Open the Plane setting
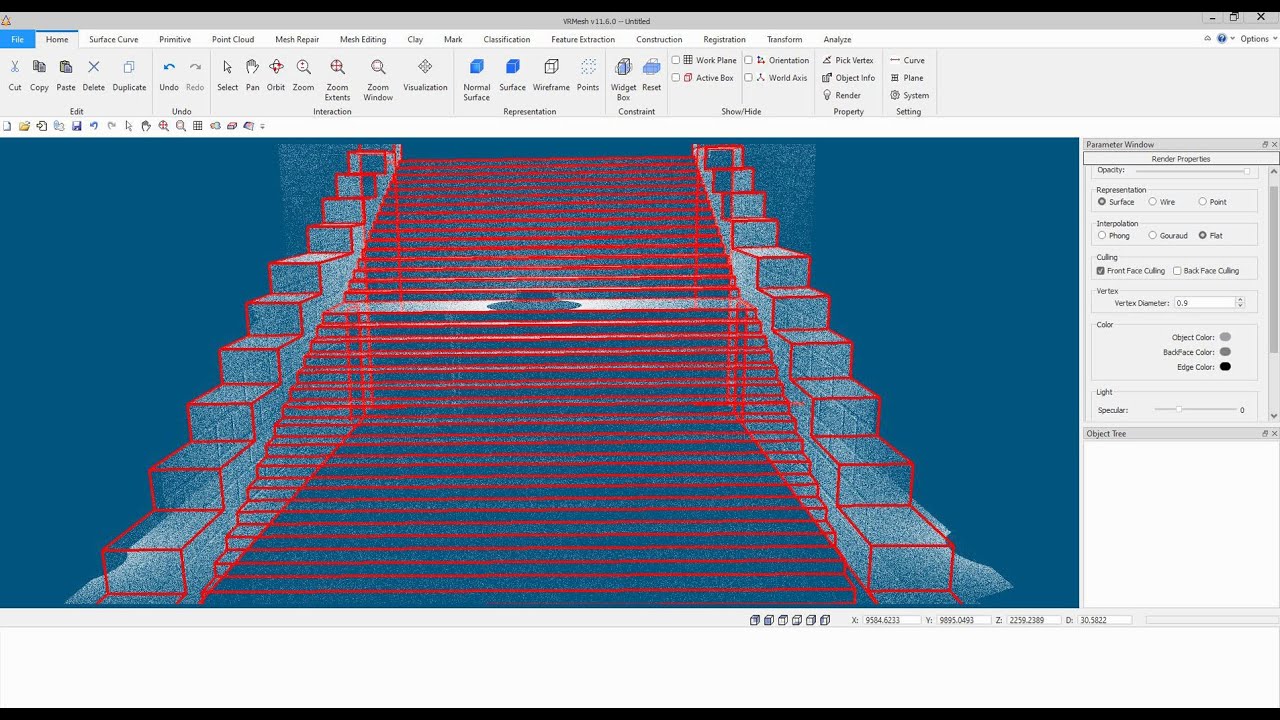 (x=906, y=78)
